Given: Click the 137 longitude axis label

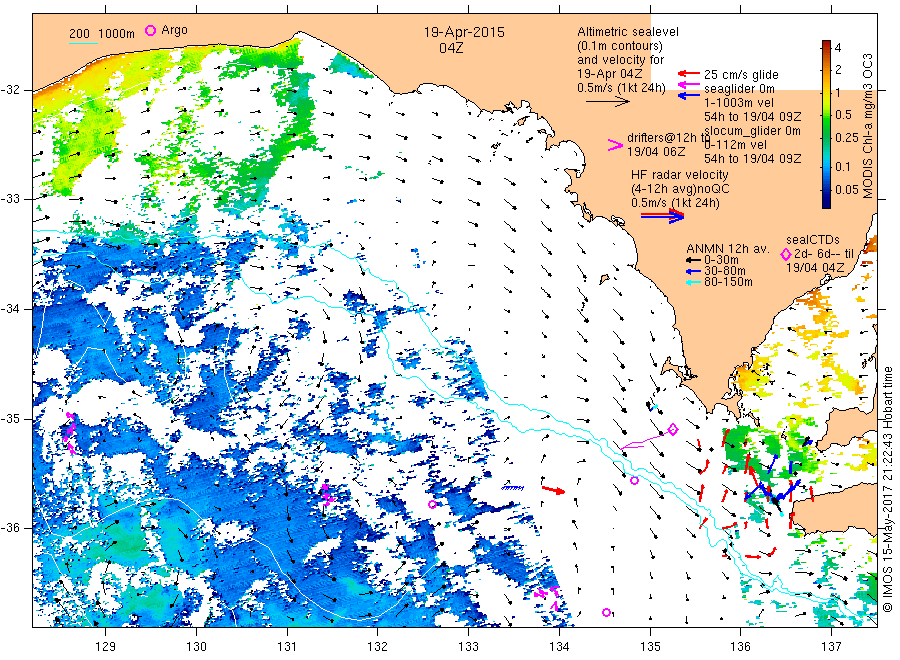Looking at the screenshot, I should point(831,647).
